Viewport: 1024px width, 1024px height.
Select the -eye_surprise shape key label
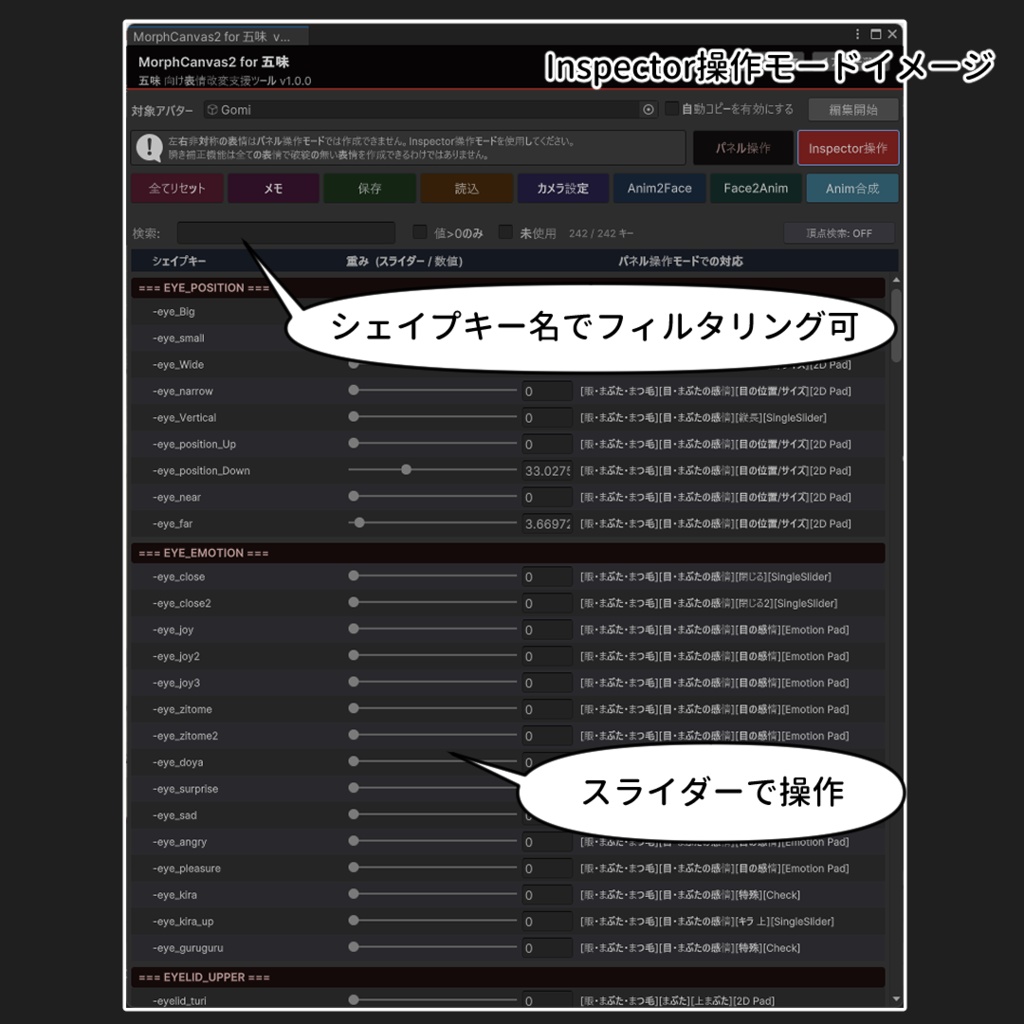(x=185, y=789)
